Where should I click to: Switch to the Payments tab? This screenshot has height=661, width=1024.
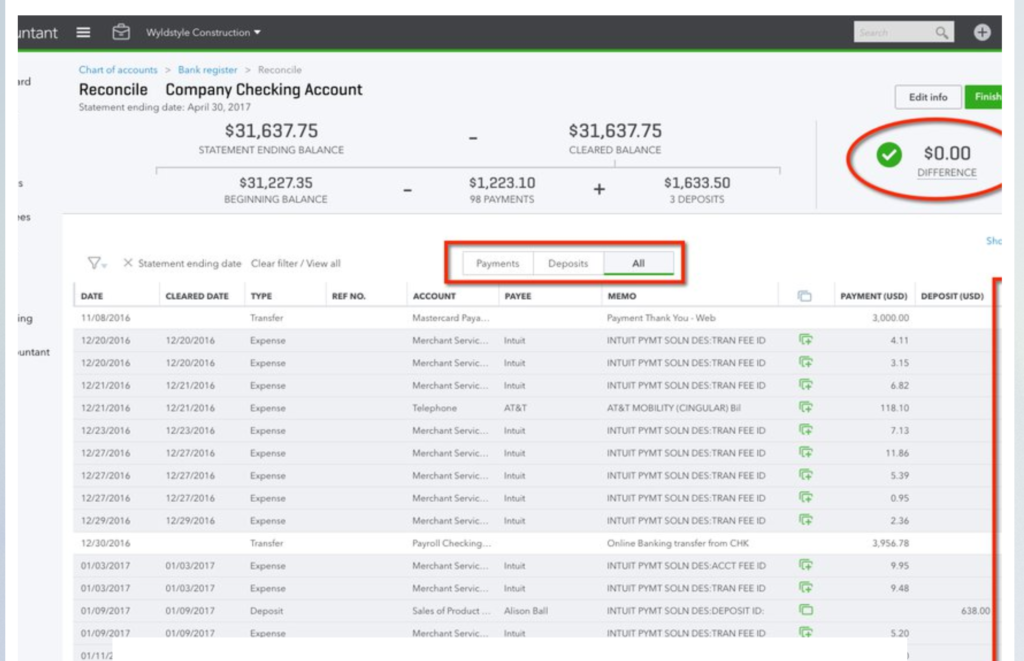tap(497, 264)
